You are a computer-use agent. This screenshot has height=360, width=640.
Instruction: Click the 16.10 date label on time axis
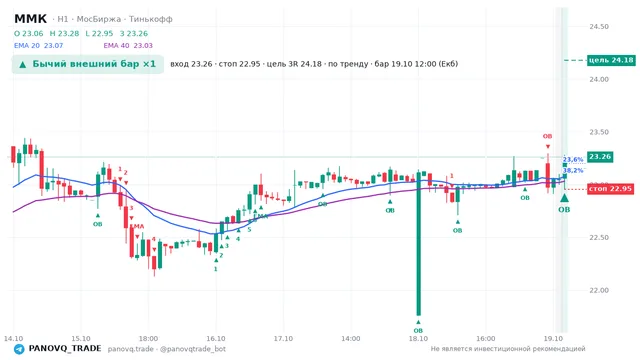click(216, 338)
